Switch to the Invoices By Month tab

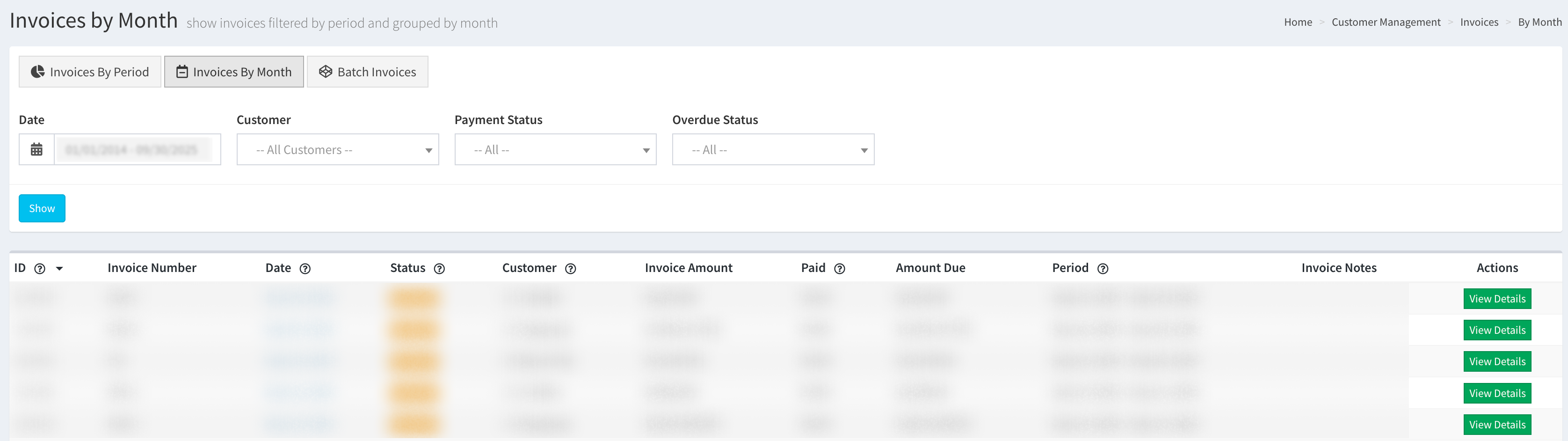233,71
